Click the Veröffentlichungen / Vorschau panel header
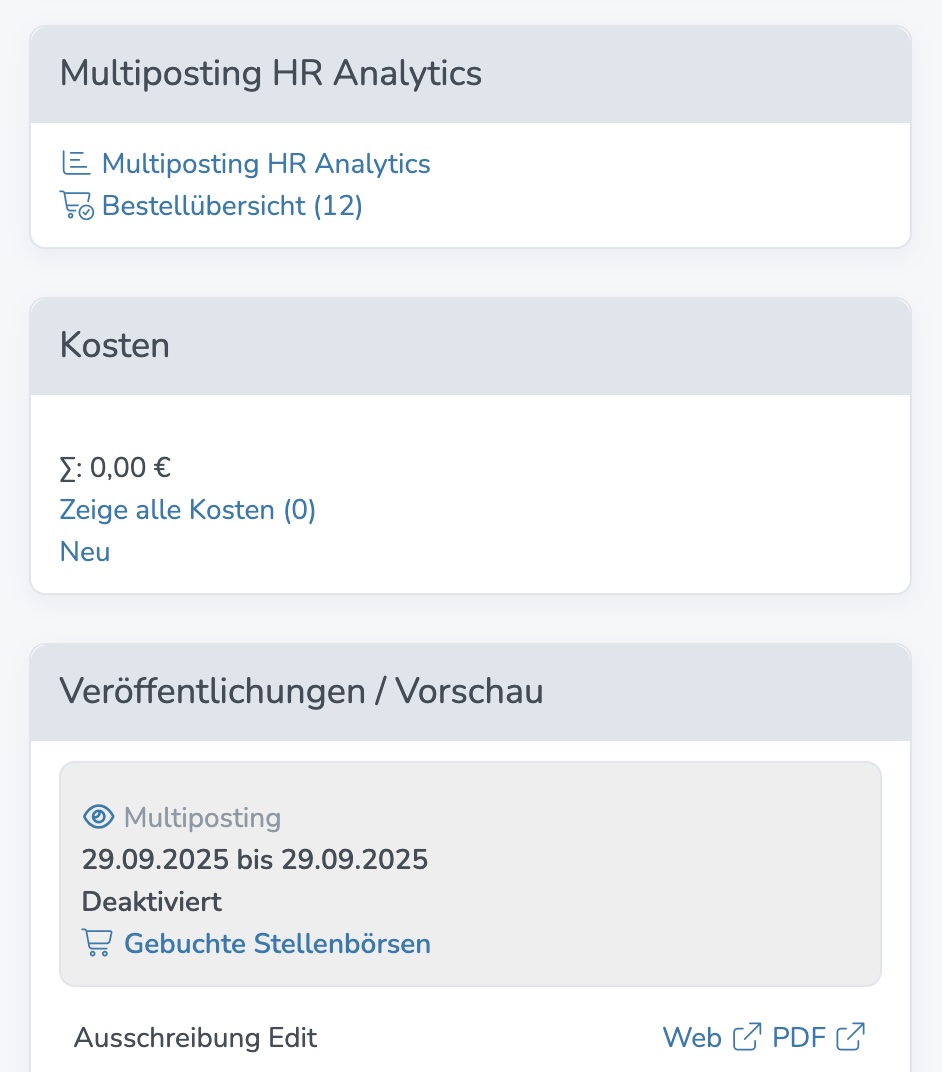 tap(302, 690)
